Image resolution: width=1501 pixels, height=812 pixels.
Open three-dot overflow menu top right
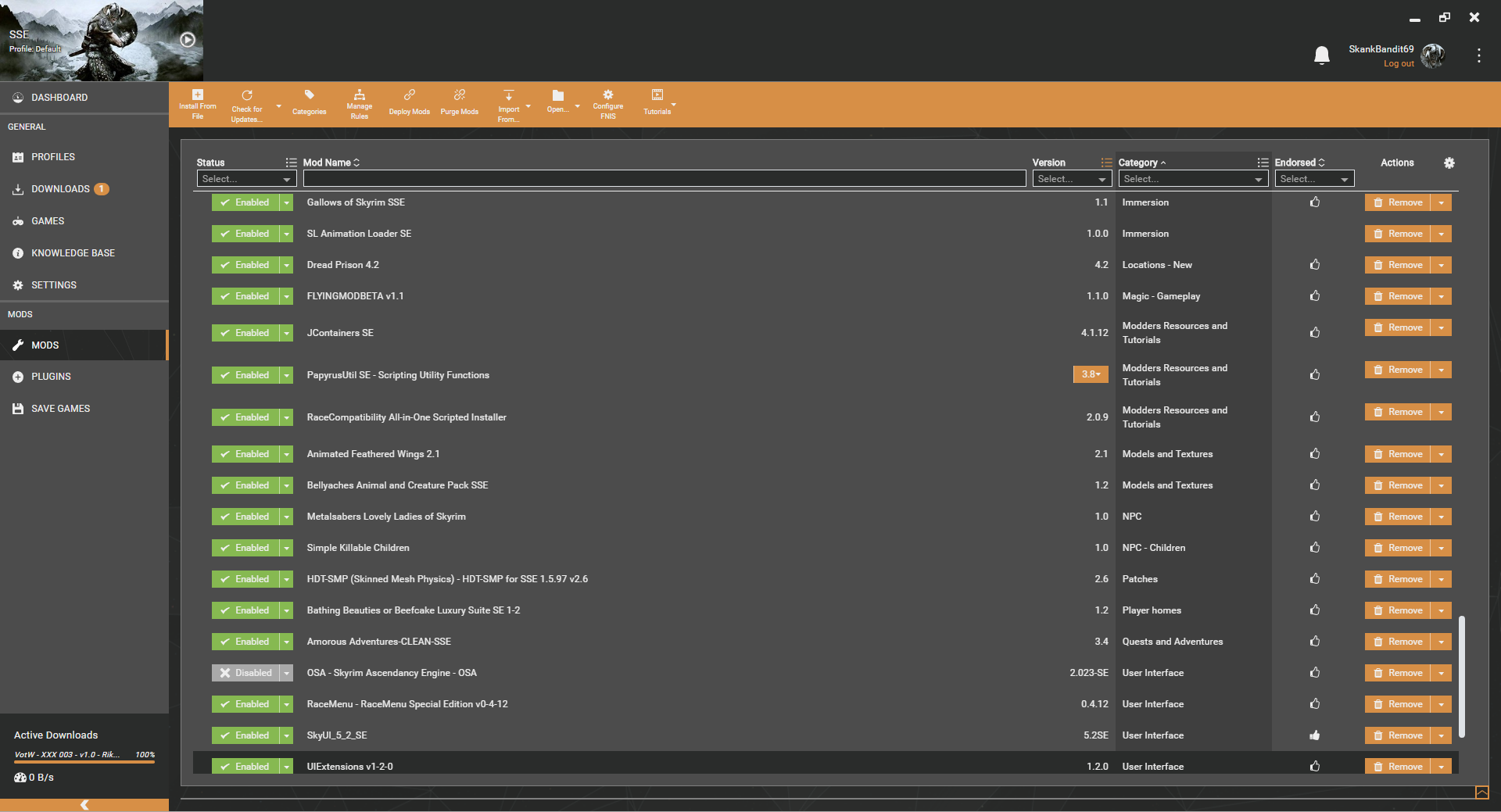click(1478, 55)
